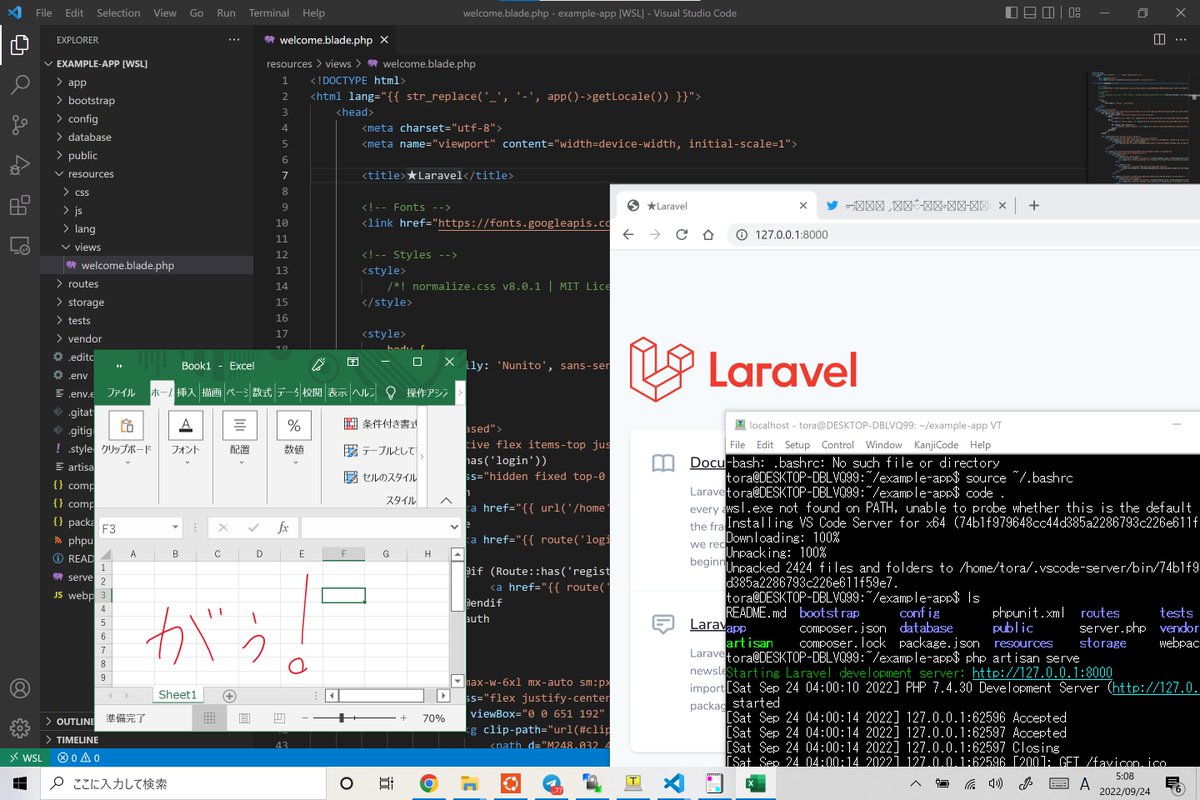Screen dimensions: 1200x800
Task: Open the Accounts icon in VS Code
Action: click(x=20, y=689)
